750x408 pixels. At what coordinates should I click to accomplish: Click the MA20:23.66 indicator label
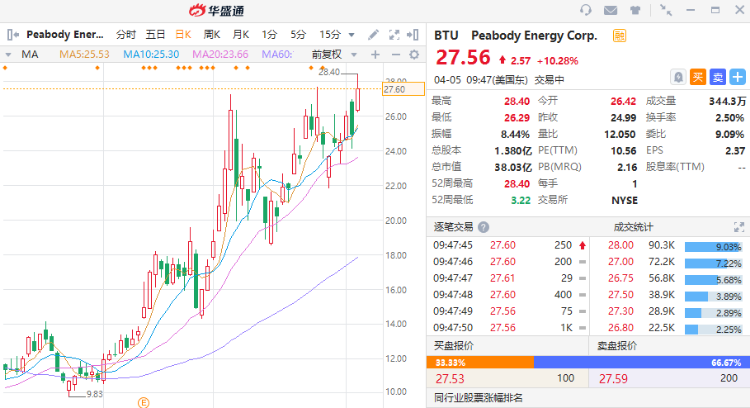220,55
